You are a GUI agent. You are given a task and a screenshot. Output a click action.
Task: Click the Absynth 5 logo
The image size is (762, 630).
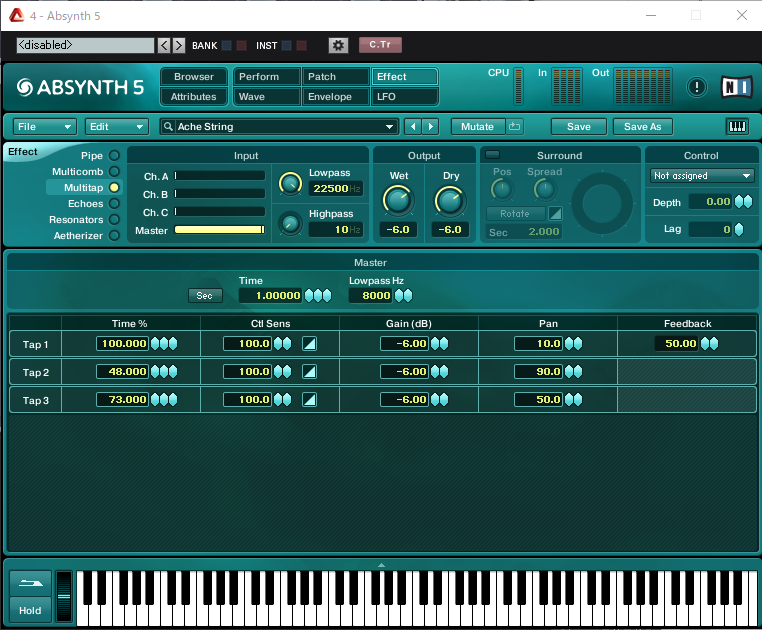tap(80, 88)
